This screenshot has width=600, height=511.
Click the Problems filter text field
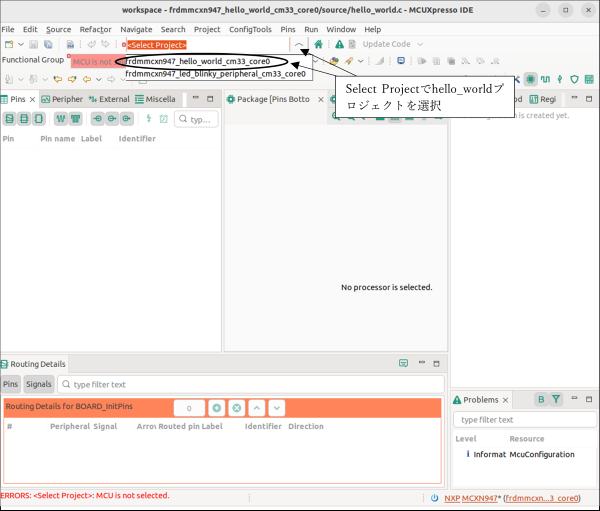pyautogui.click(x=522, y=420)
